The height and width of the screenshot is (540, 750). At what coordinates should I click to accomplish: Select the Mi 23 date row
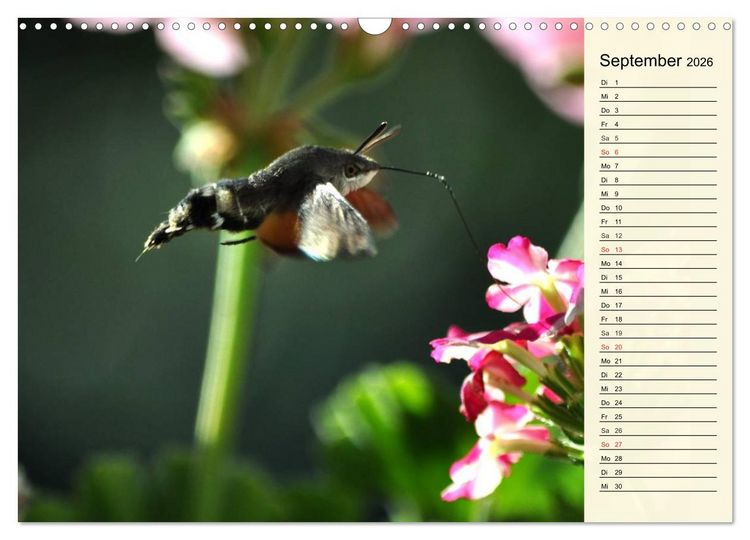click(x=658, y=389)
